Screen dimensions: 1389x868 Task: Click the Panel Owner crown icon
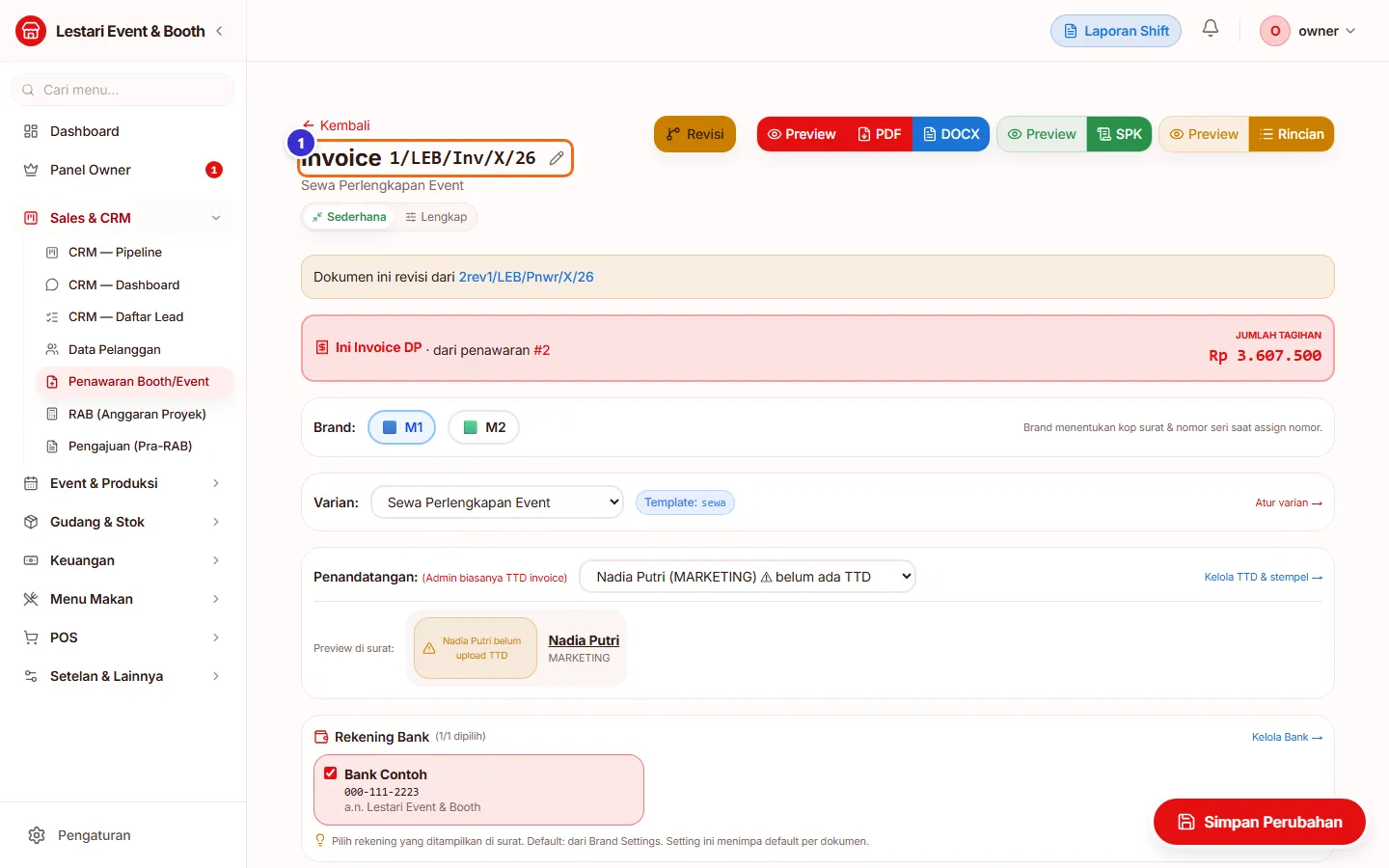(x=31, y=170)
